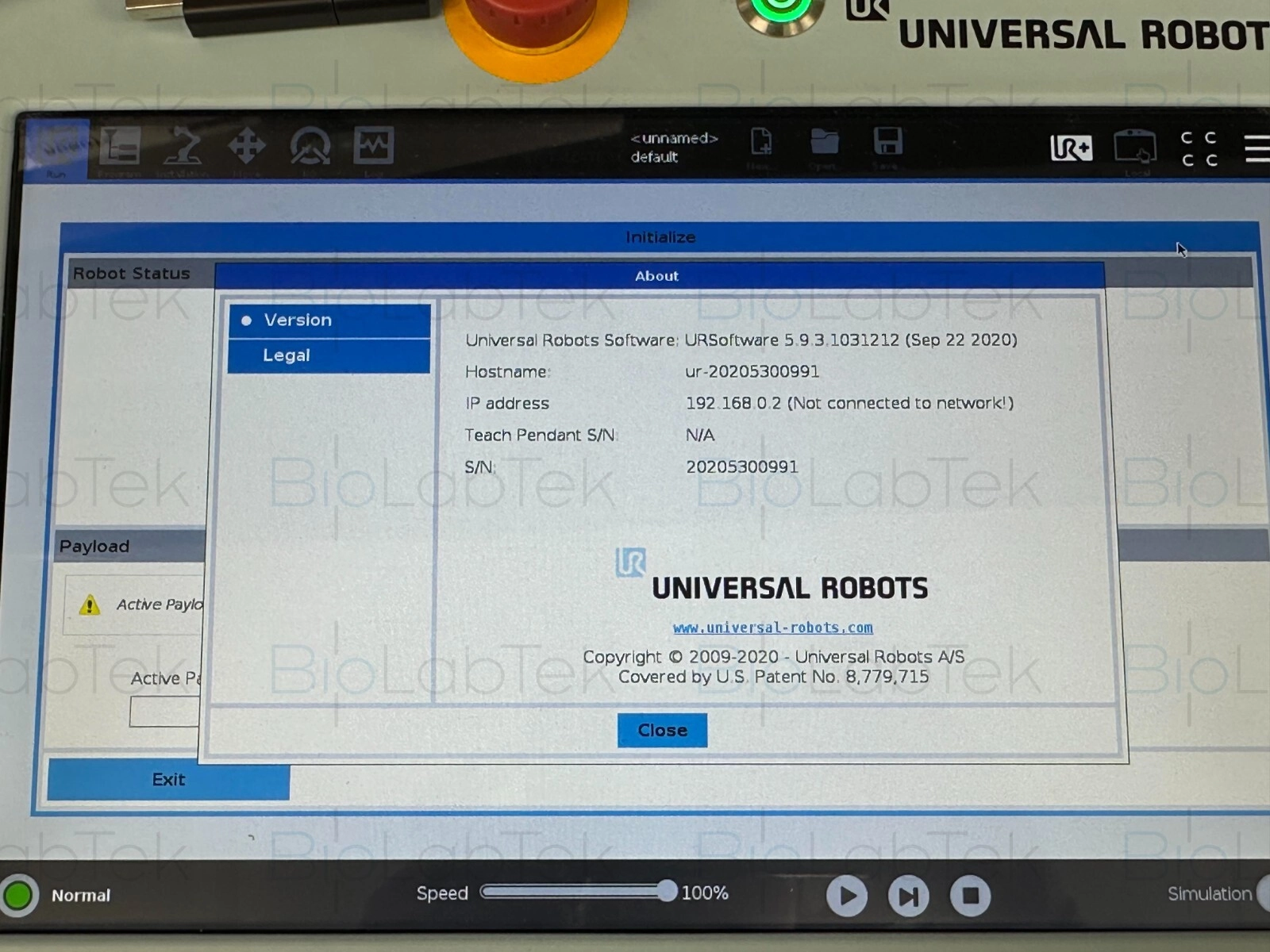1270x952 pixels.
Task: Click the Stop button
Action: tap(970, 896)
